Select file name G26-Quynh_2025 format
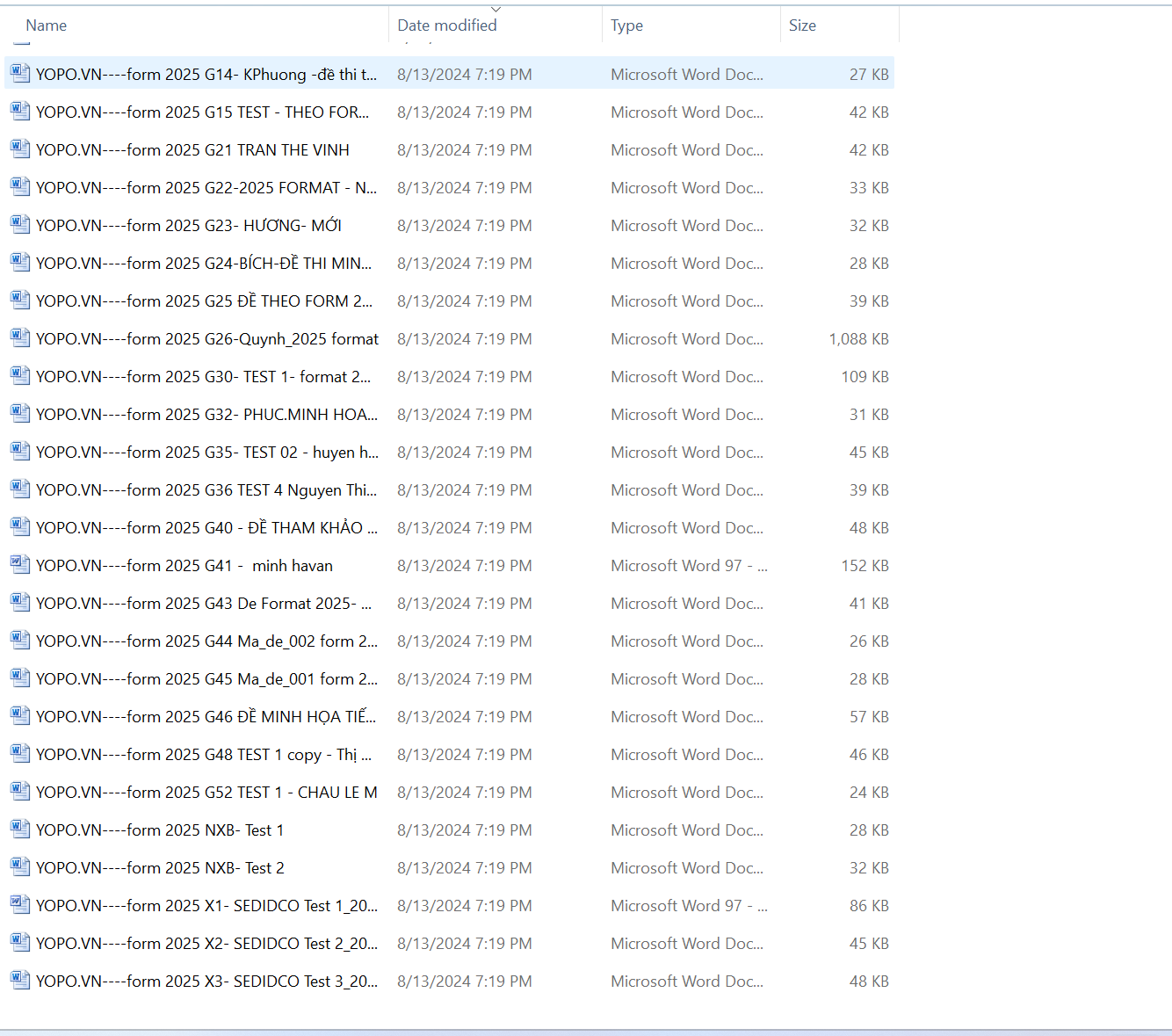The height and width of the screenshot is (1036, 1172). tap(208, 339)
